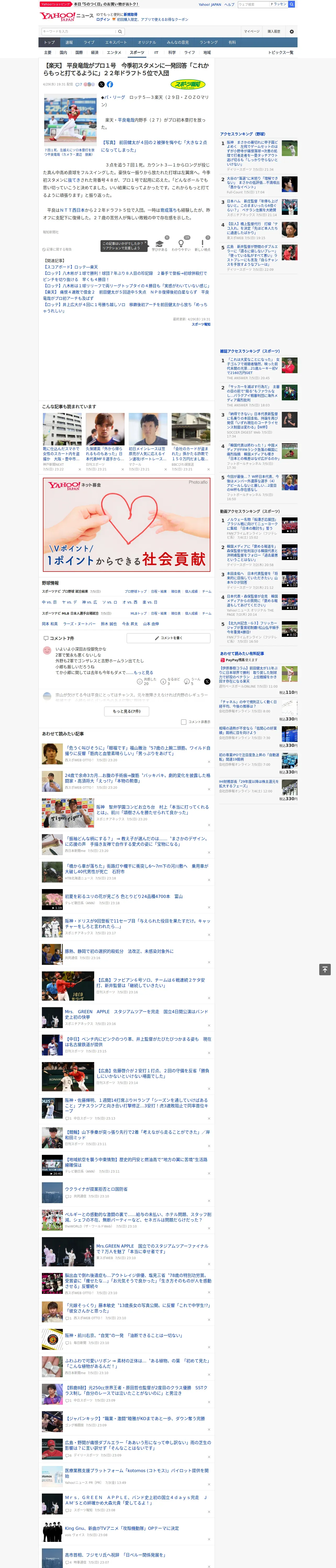This screenshot has width=336, height=1568.
Task: Click the 岡本 和真 player link
Action: point(49,624)
